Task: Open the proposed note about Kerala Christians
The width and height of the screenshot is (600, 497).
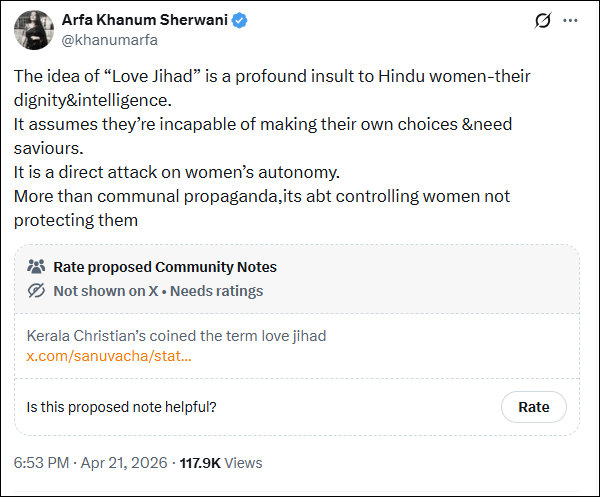Action: click(176, 336)
